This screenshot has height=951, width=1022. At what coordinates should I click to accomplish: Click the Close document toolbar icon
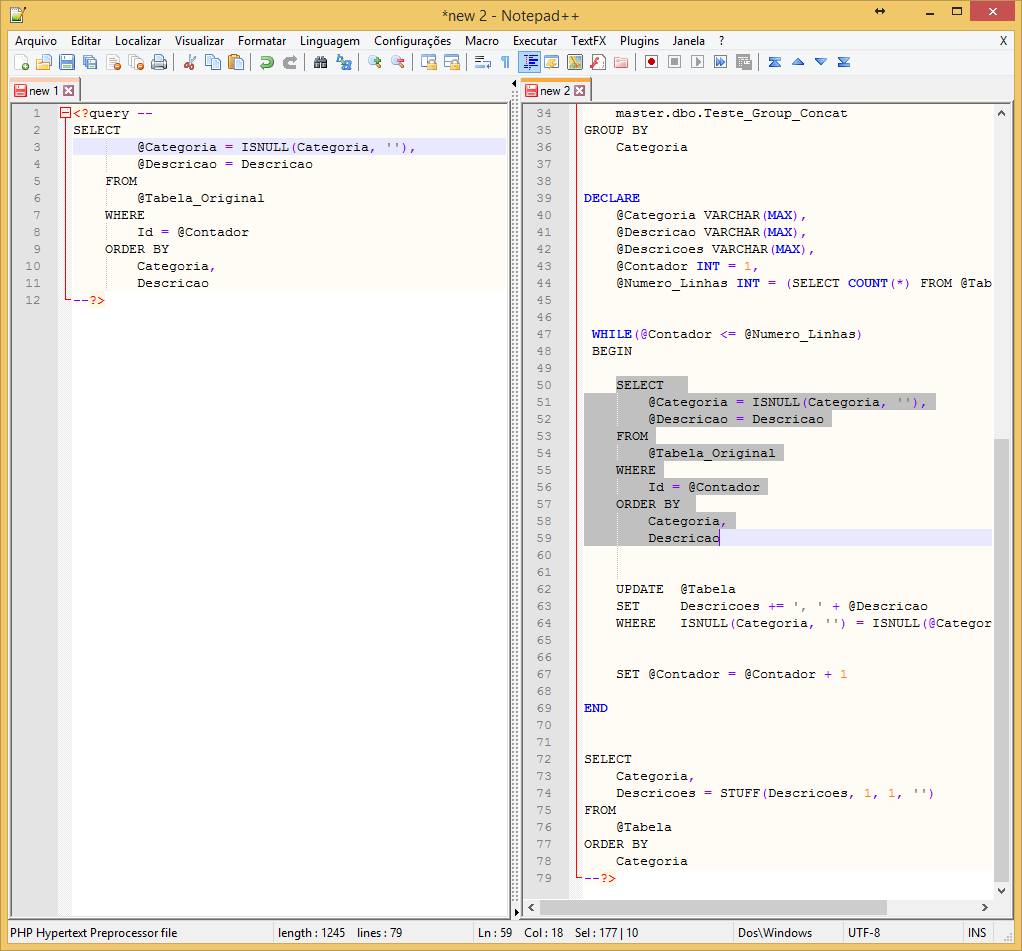(113, 63)
